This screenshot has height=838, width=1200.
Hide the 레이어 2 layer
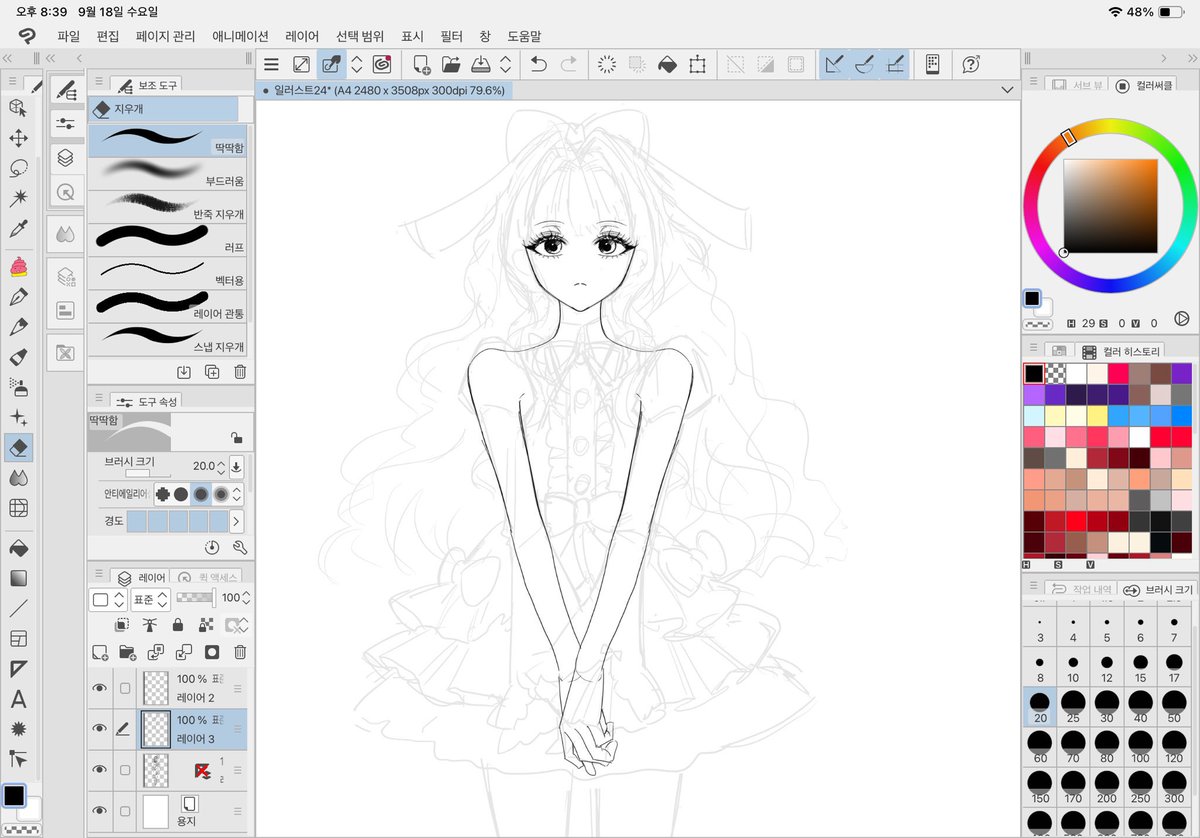click(99, 688)
